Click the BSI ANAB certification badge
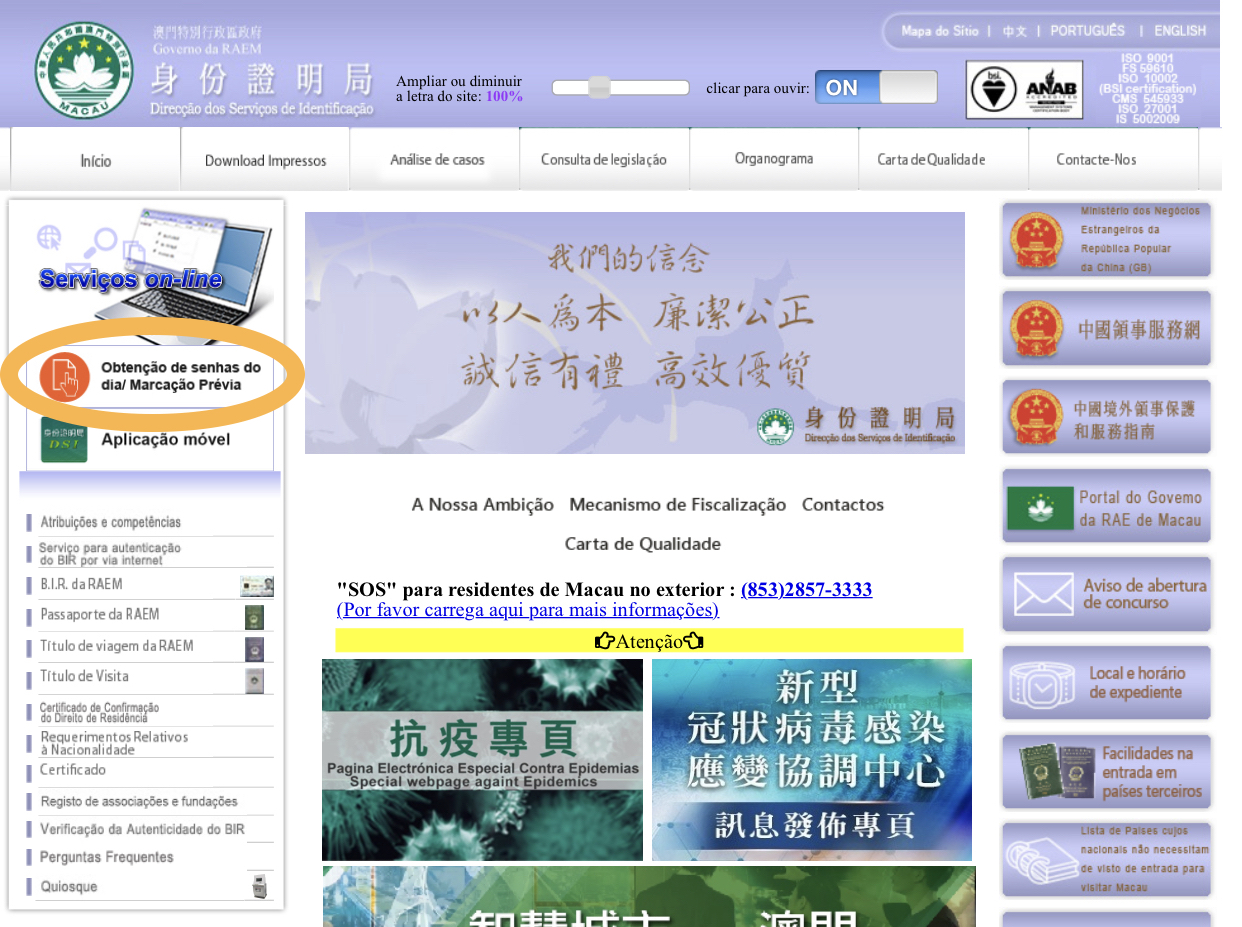 (1025, 90)
